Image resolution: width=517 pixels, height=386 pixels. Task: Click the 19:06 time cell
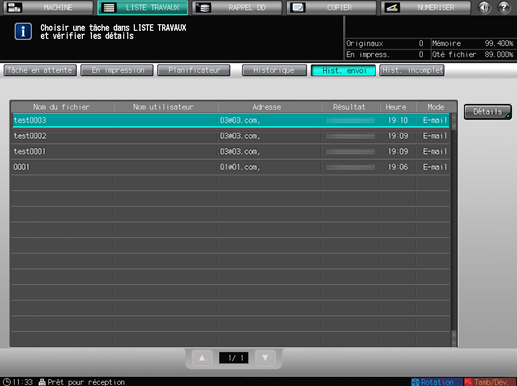pos(398,167)
